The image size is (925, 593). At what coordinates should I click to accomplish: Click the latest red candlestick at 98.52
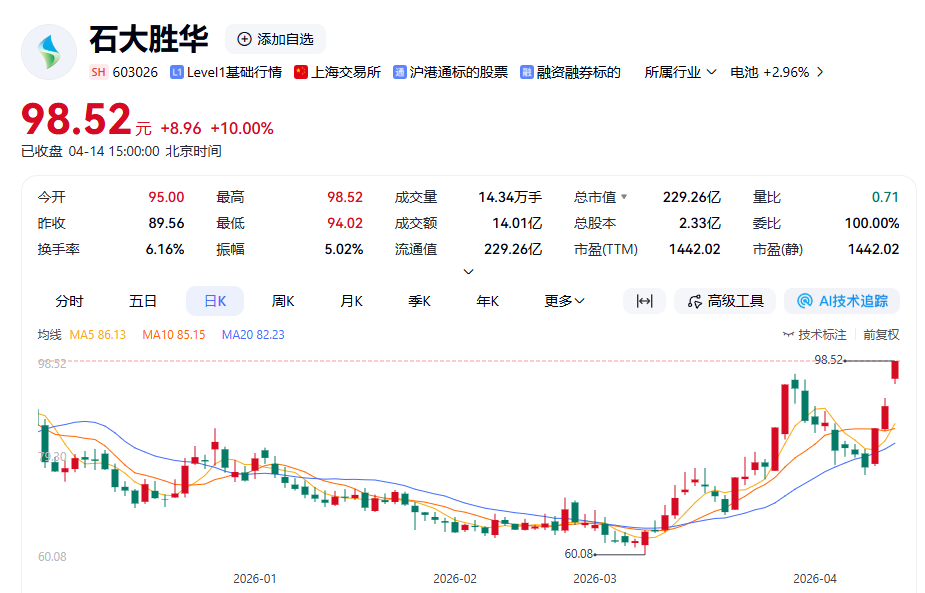pos(896,370)
